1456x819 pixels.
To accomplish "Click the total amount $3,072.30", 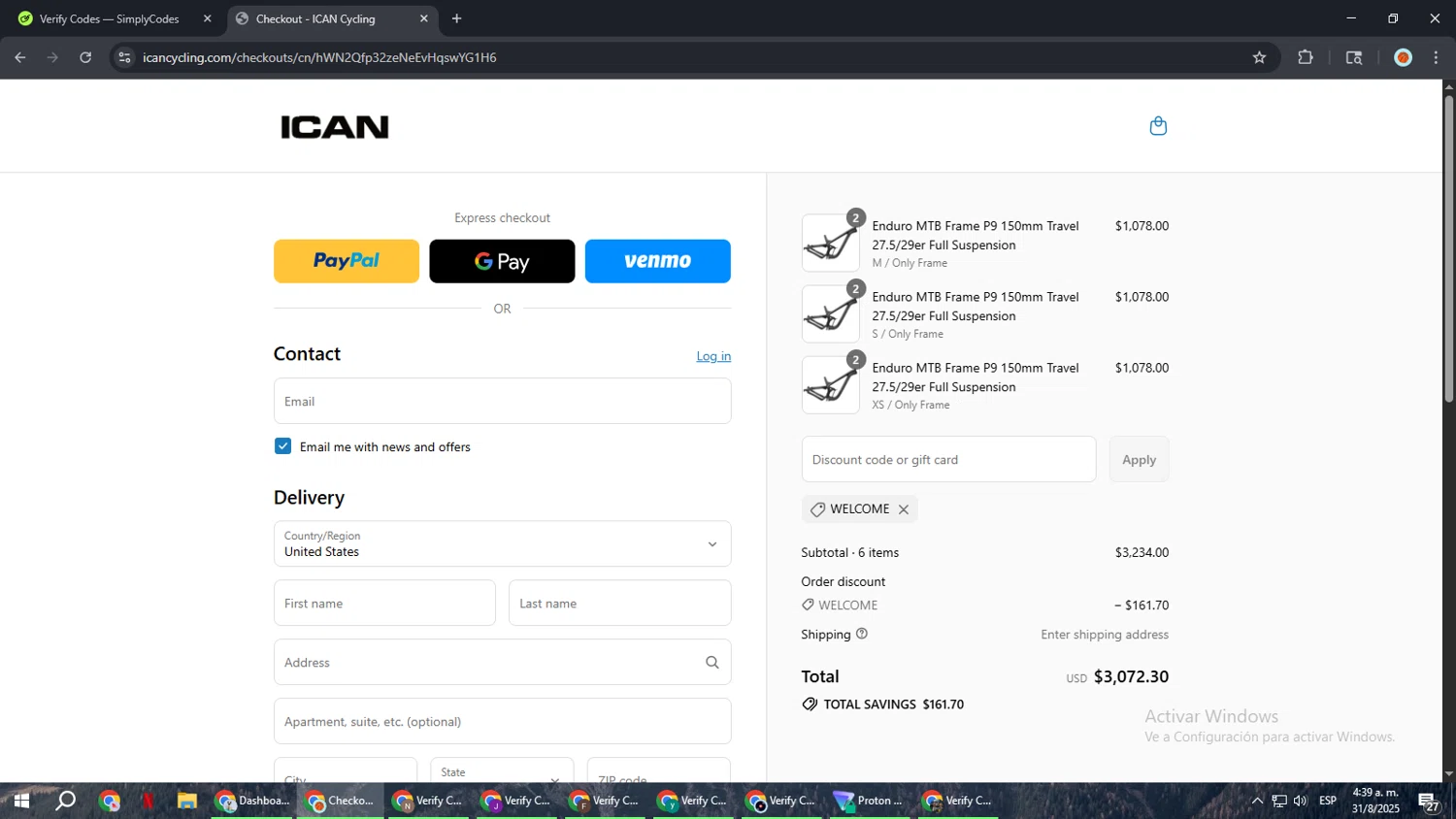I will [1131, 677].
